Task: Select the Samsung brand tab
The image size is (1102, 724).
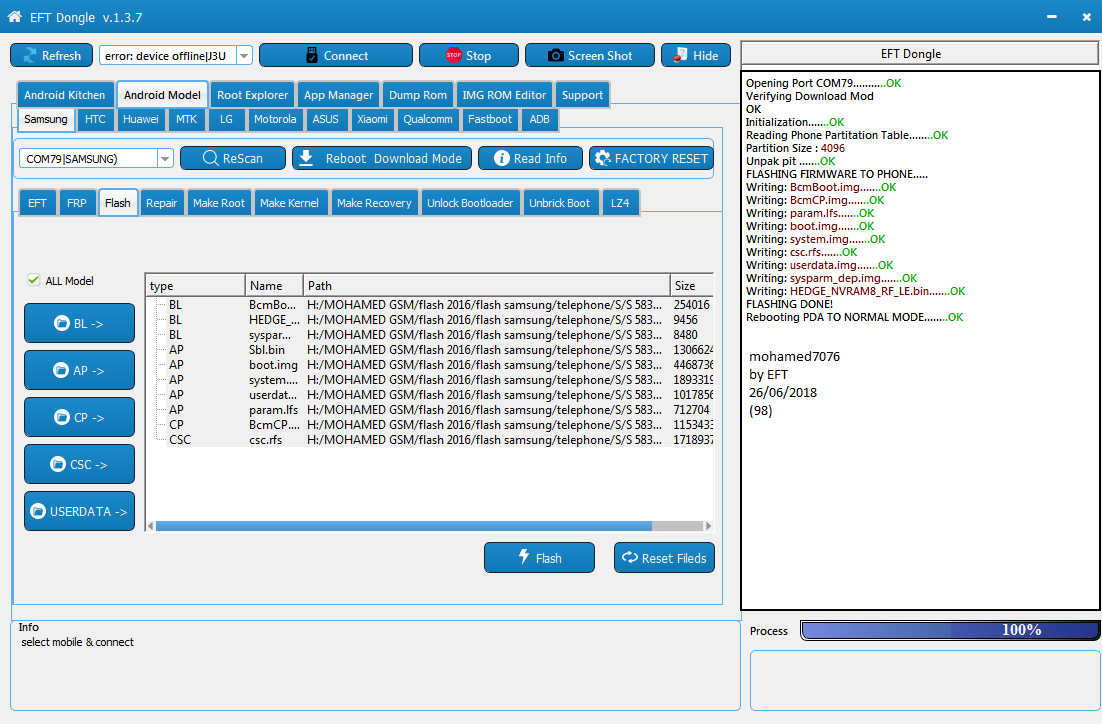Action: (x=46, y=119)
